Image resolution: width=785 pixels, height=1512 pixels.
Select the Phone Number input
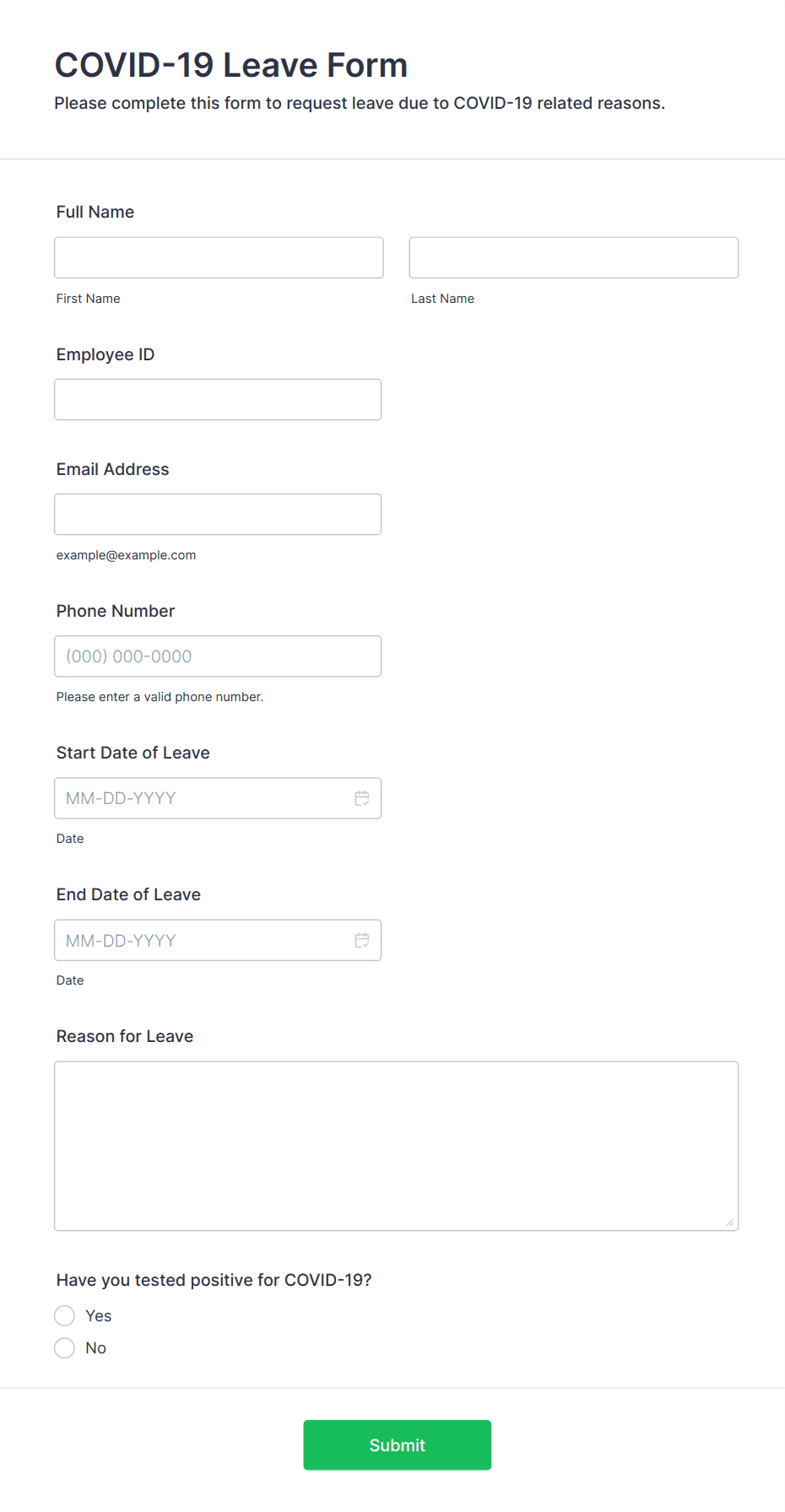pyautogui.click(x=218, y=656)
